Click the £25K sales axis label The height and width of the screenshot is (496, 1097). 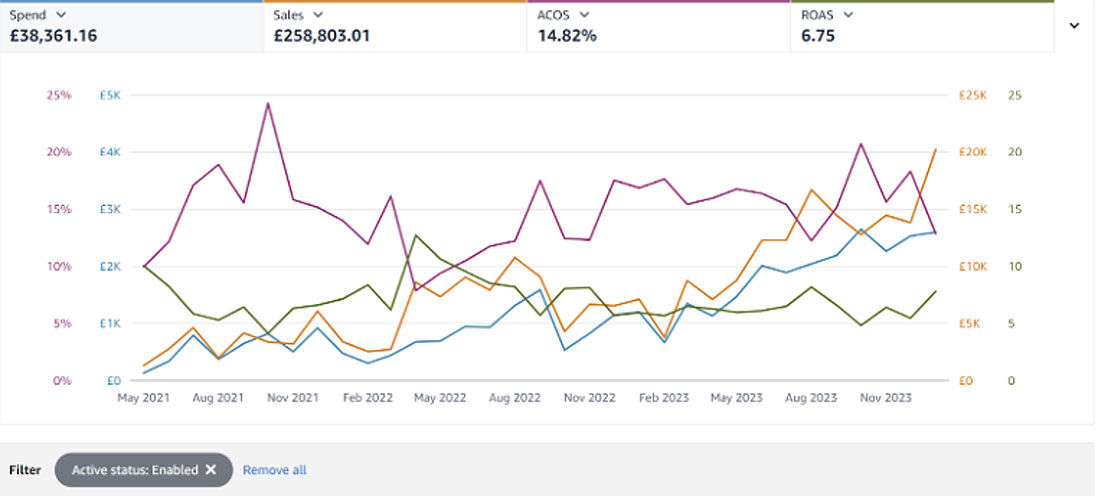pos(972,95)
